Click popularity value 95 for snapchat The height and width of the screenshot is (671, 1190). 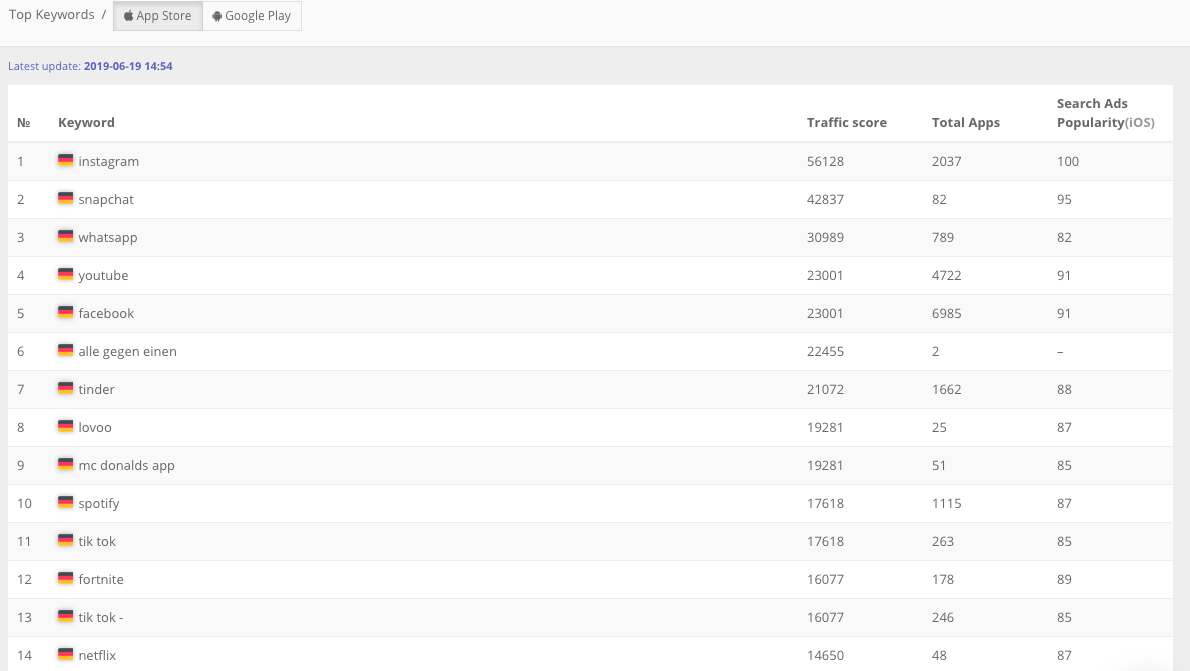[x=1064, y=200]
